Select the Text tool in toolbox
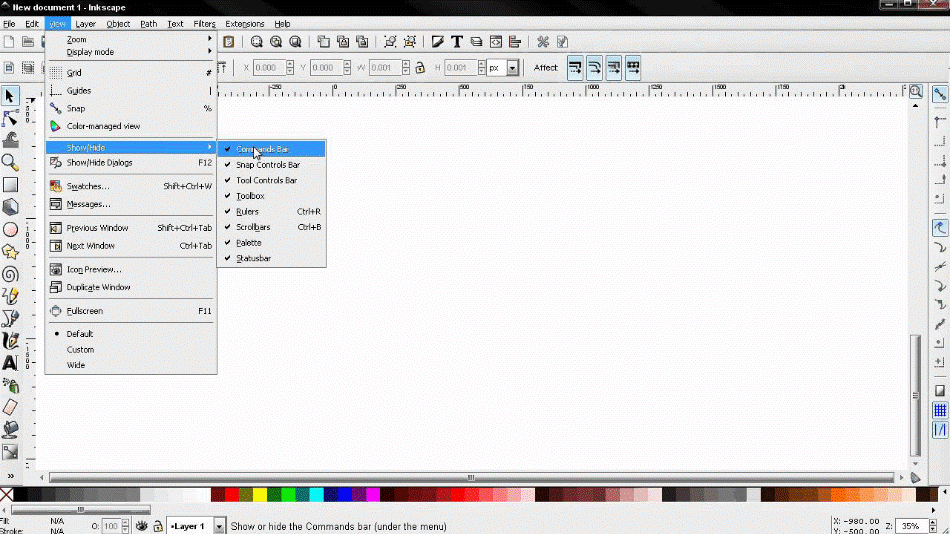Viewport: 950px width, 534px height. [x=10, y=363]
